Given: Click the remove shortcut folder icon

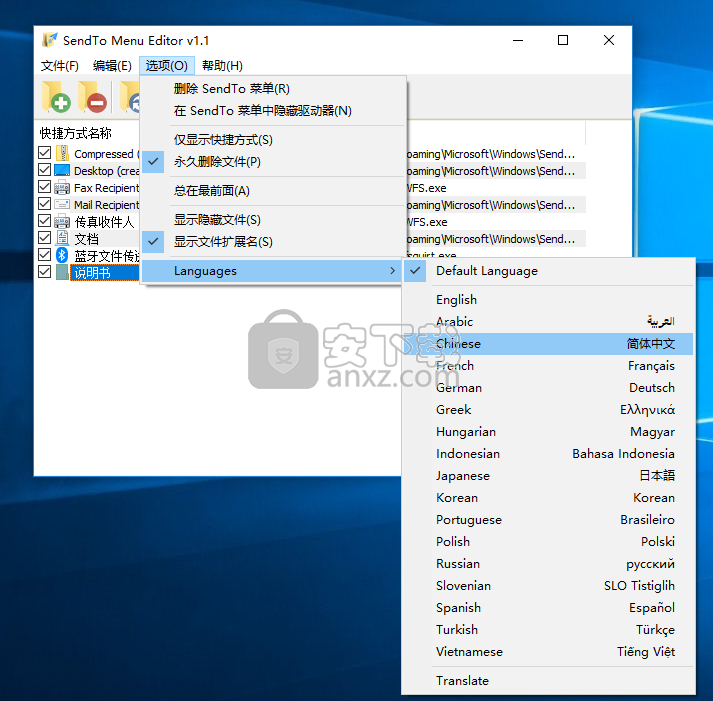Looking at the screenshot, I should pyautogui.click(x=92, y=96).
